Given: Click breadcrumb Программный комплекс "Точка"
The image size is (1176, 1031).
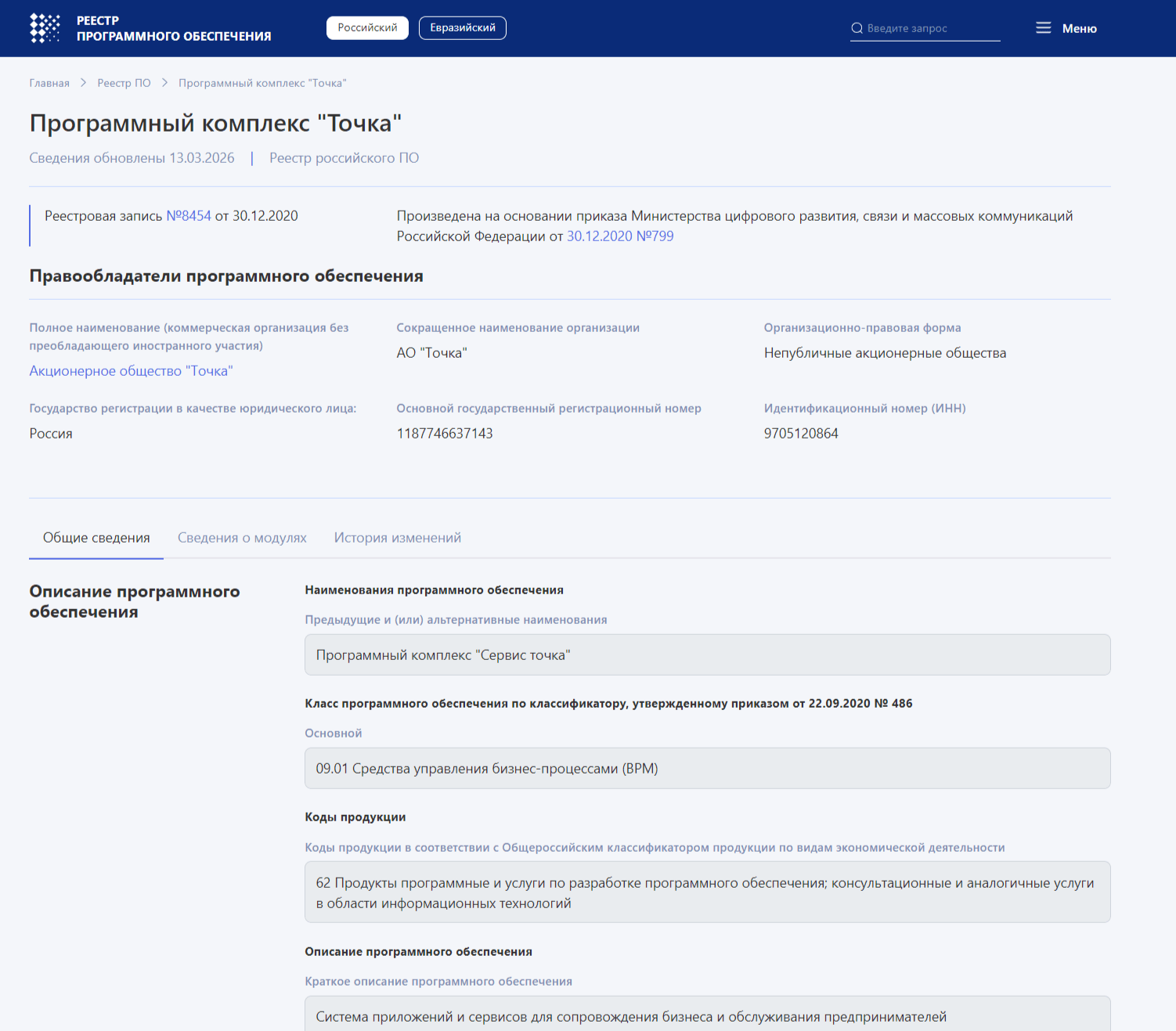Looking at the screenshot, I should [262, 83].
